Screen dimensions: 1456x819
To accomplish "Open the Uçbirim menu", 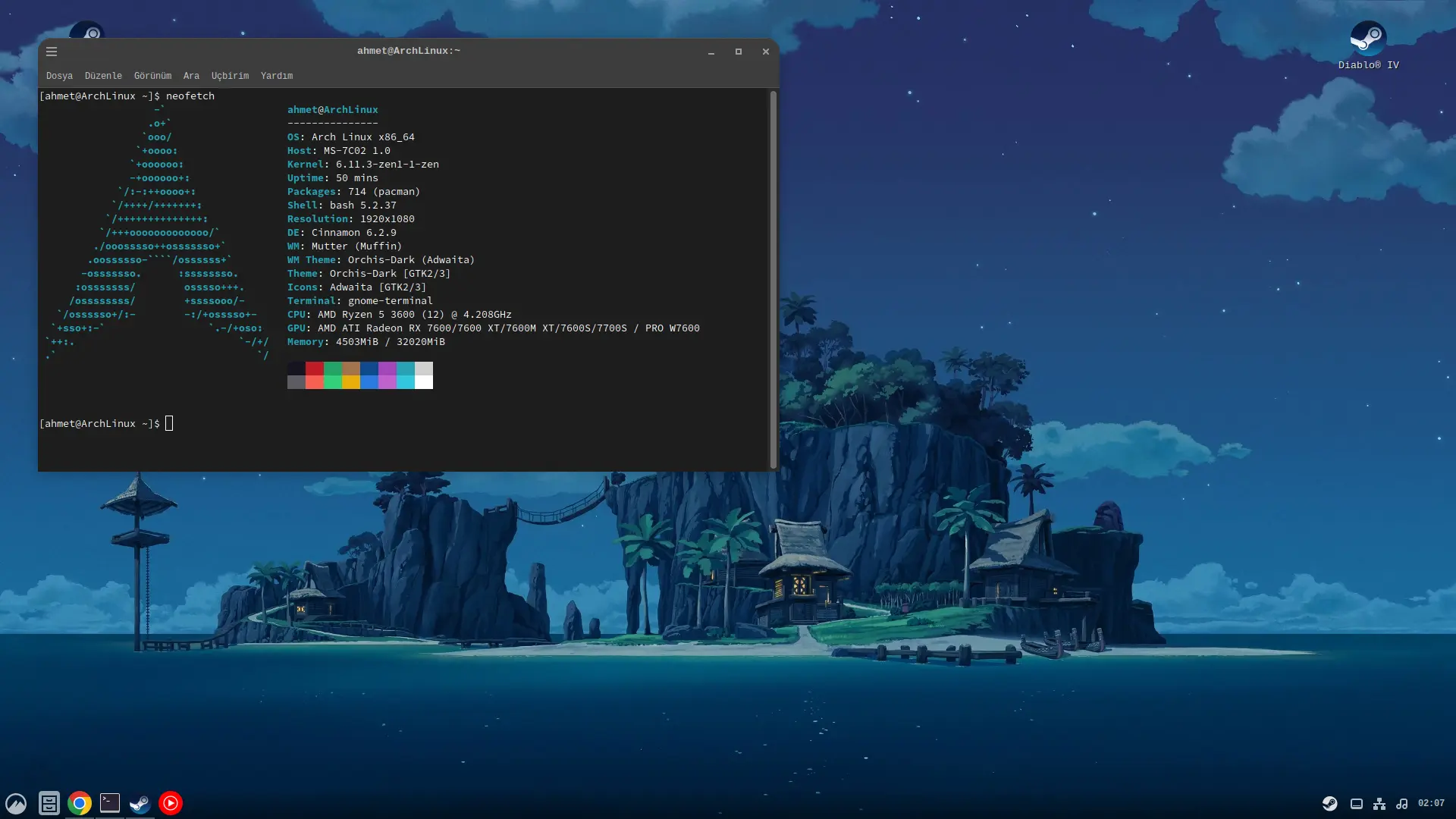I will click(x=230, y=76).
